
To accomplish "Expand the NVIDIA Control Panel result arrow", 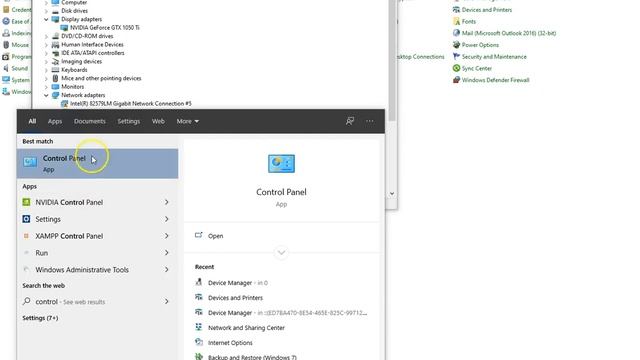I will 167,202.
